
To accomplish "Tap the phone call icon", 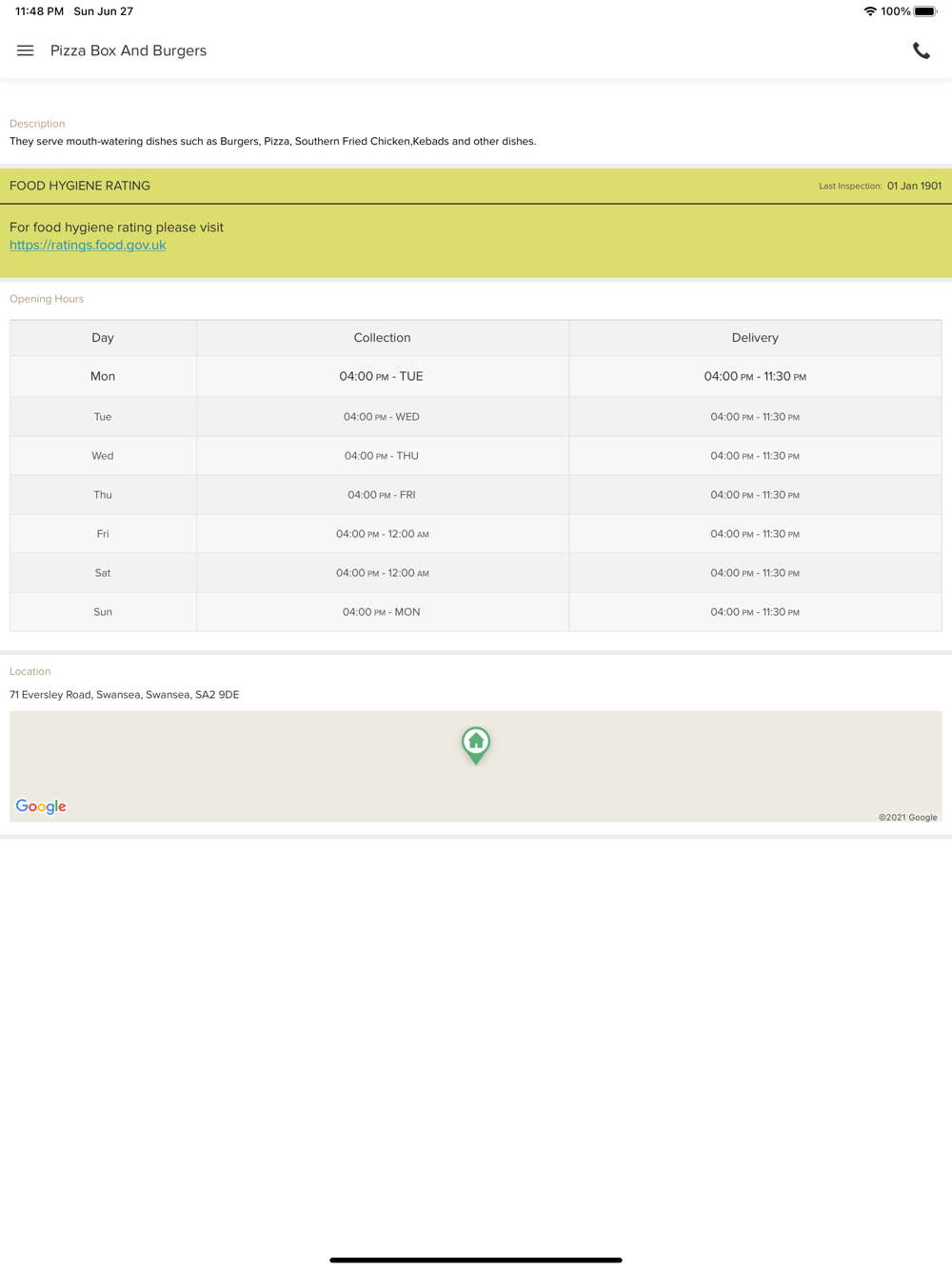I will [922, 51].
